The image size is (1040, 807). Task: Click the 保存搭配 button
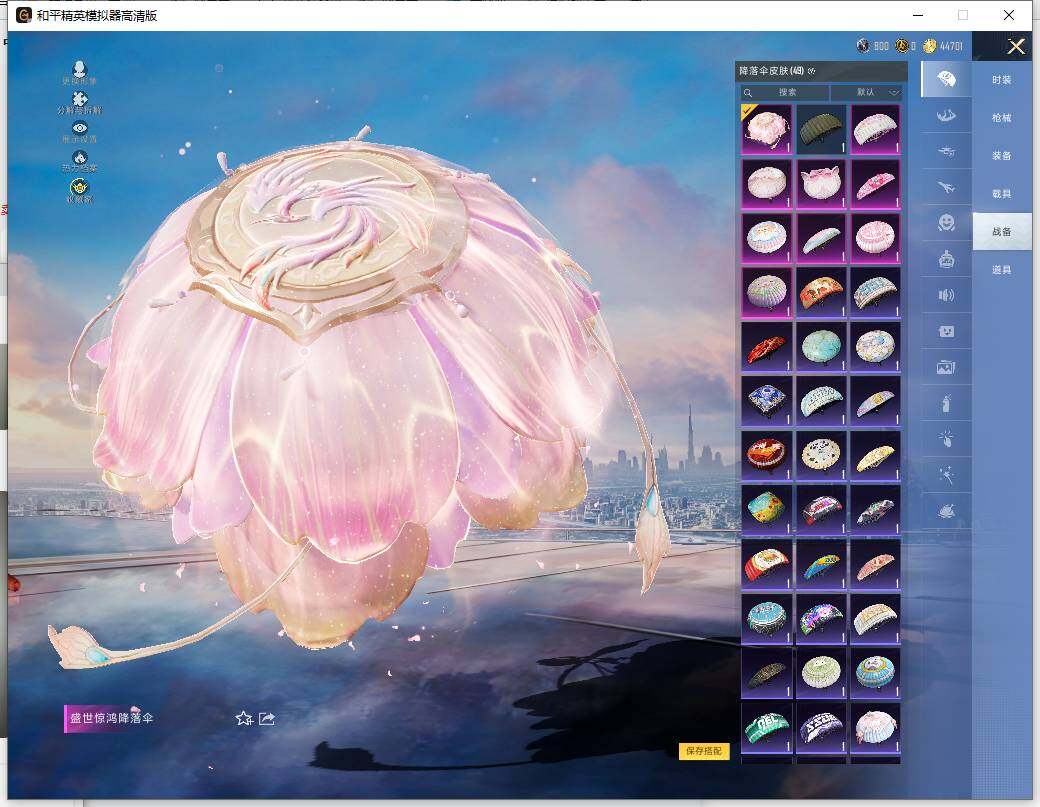coord(704,751)
